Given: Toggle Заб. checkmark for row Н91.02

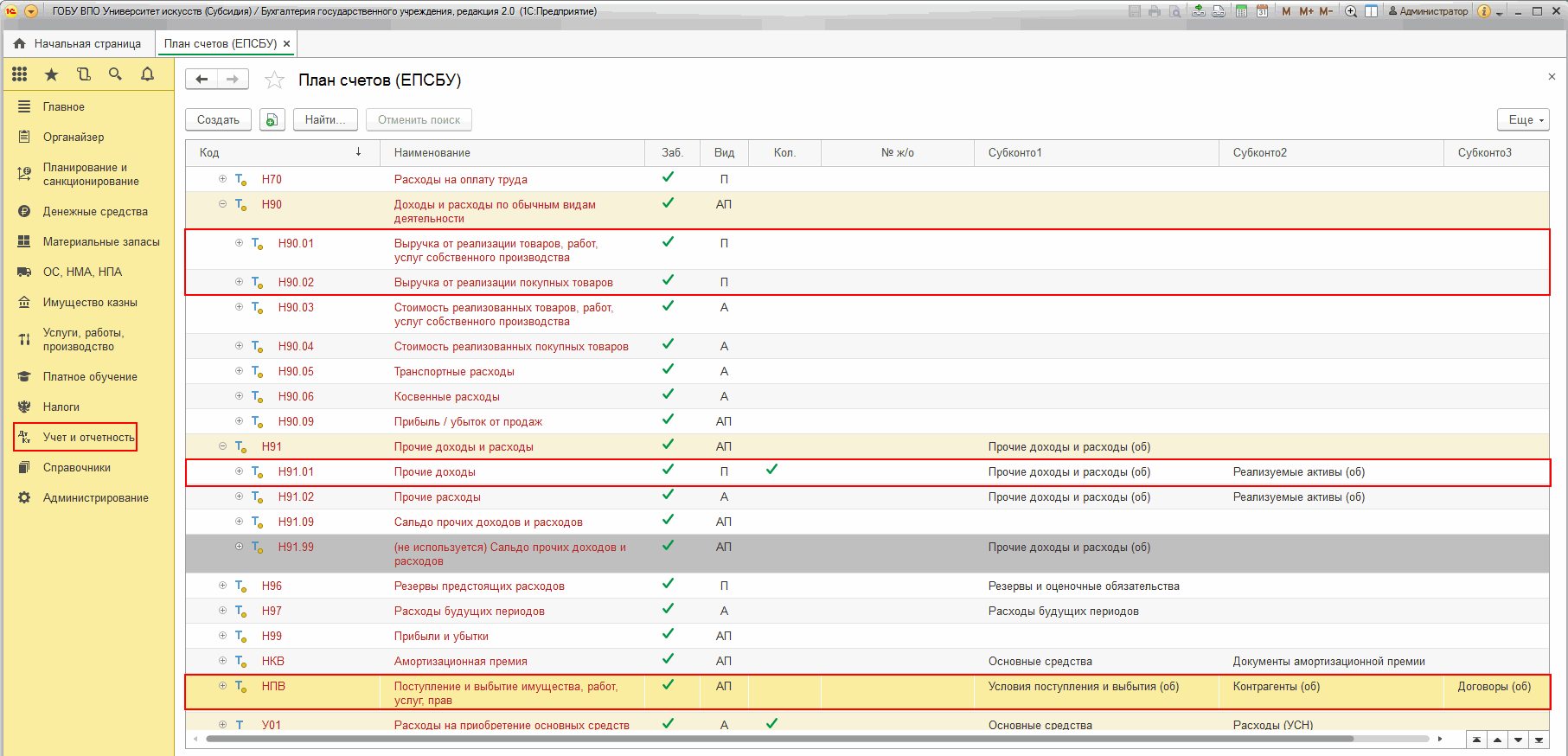Looking at the screenshot, I should point(668,495).
